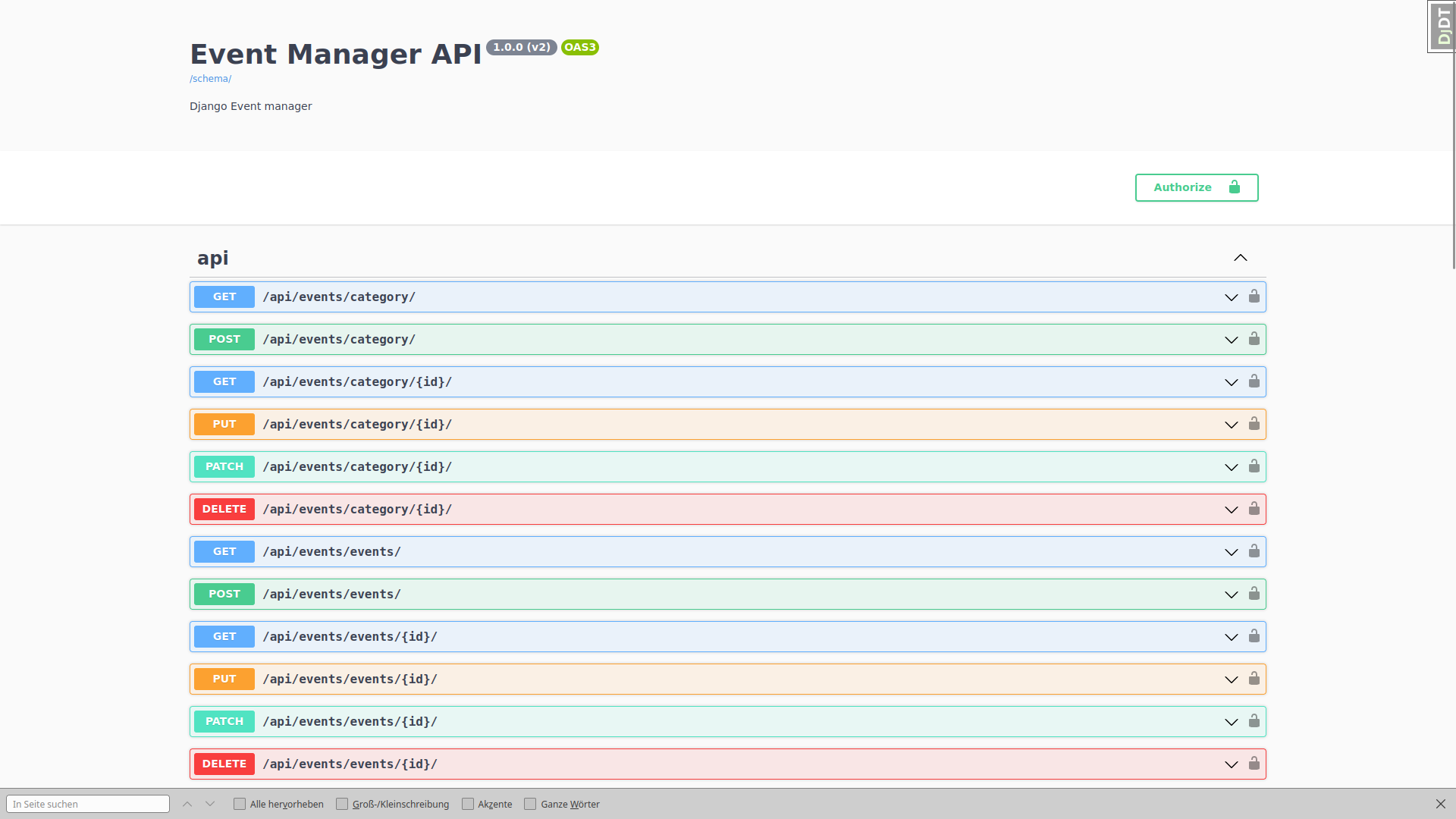The height and width of the screenshot is (819, 1456).
Task: Collapse the api section
Action: (x=1241, y=258)
